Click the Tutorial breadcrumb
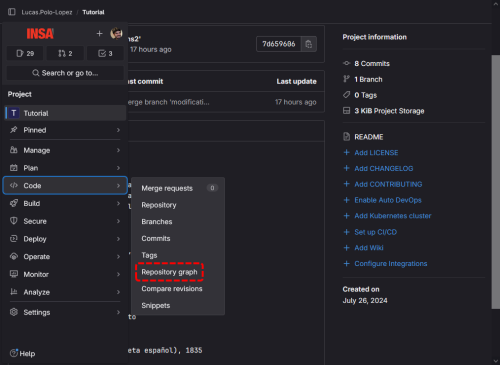500x365 pixels. (93, 12)
